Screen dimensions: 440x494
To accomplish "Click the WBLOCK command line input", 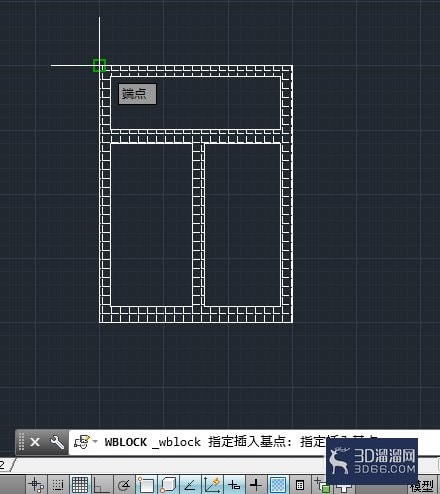I will [x=253, y=442].
